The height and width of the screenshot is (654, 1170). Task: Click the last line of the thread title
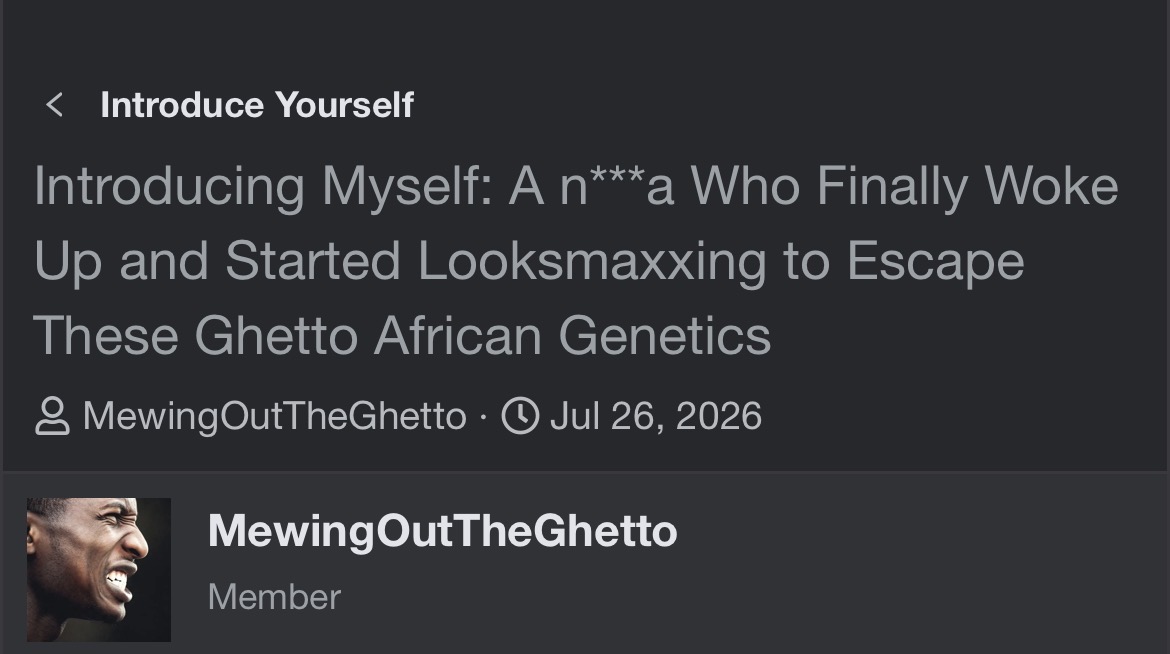(402, 335)
